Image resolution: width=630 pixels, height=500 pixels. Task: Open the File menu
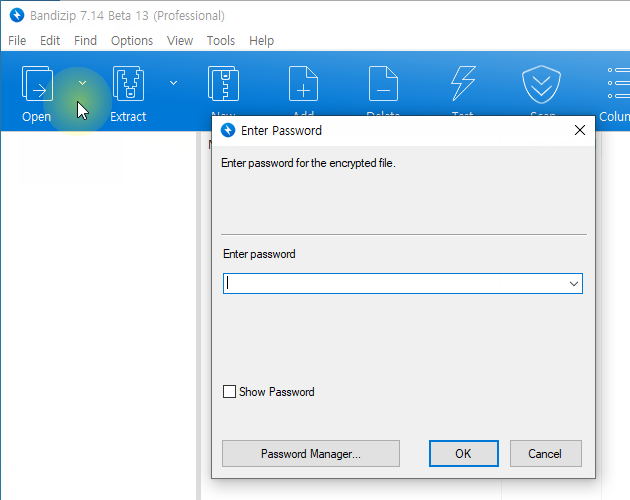coord(17,41)
